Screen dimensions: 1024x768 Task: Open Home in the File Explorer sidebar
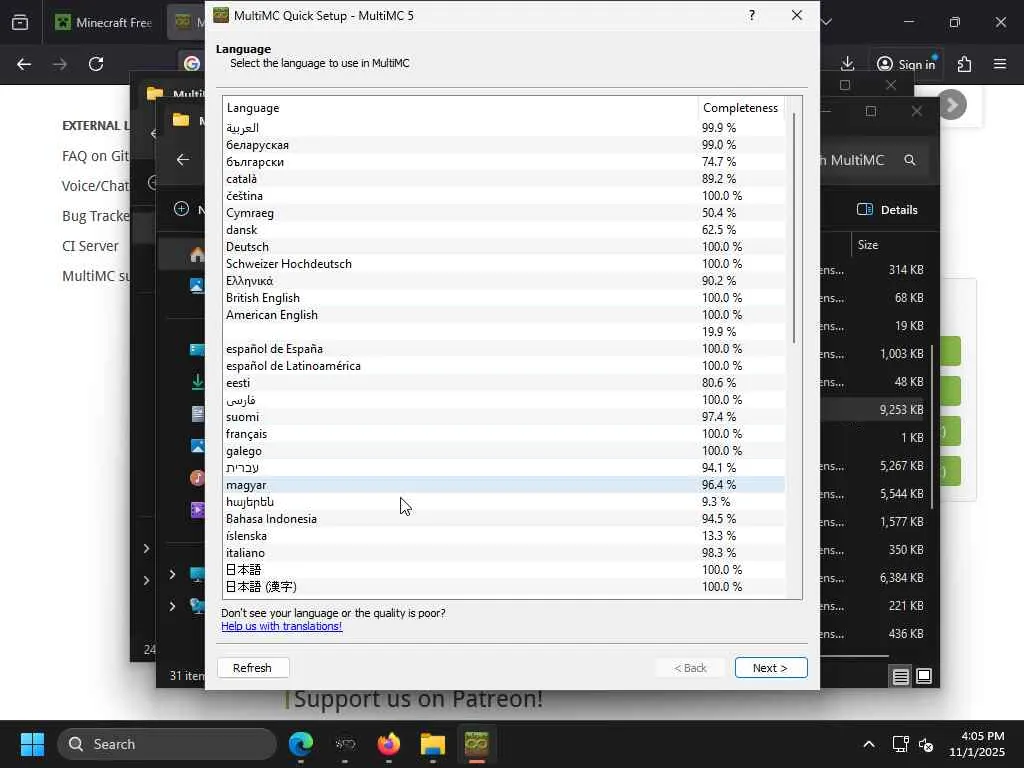tap(197, 255)
